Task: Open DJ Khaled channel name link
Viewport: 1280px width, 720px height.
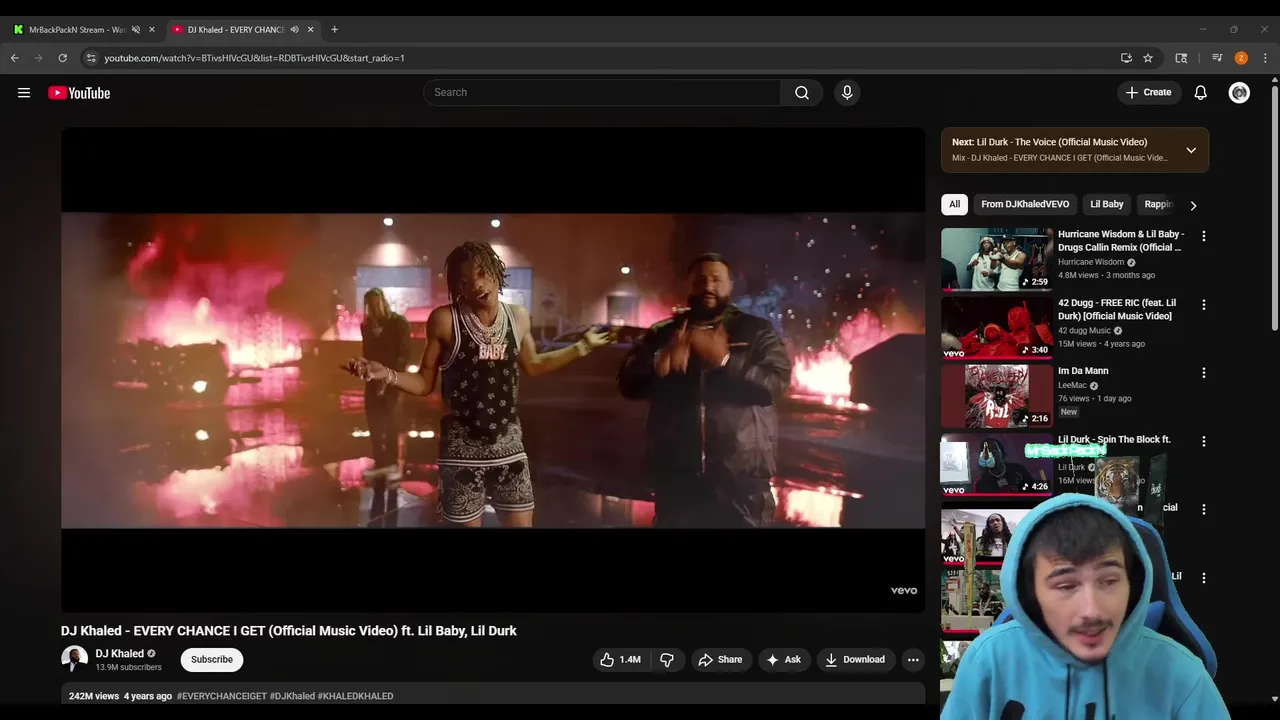Action: tap(120, 654)
